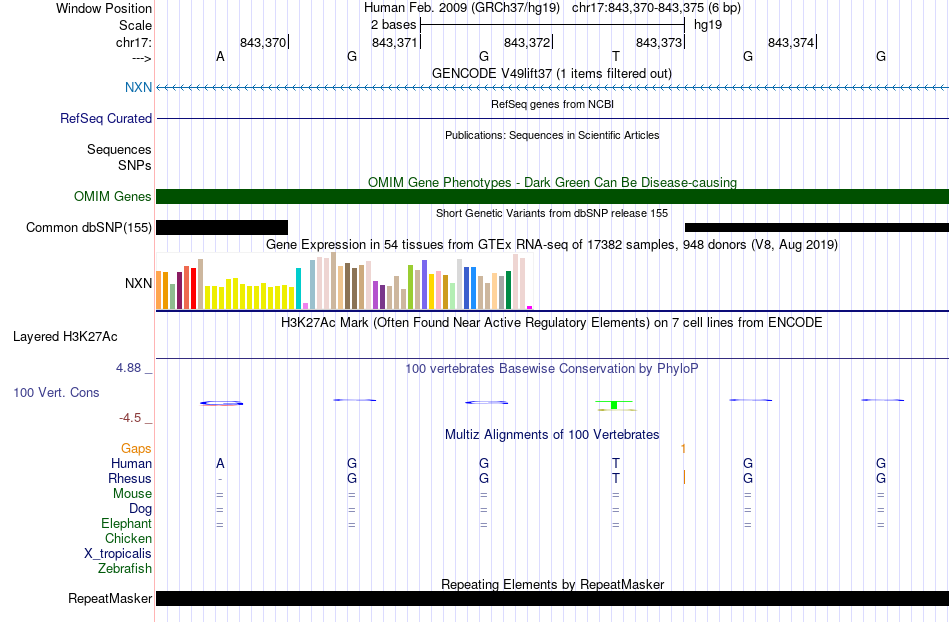Click the 100 Vert. Cons track label
This screenshot has width=950, height=622.
point(56,392)
